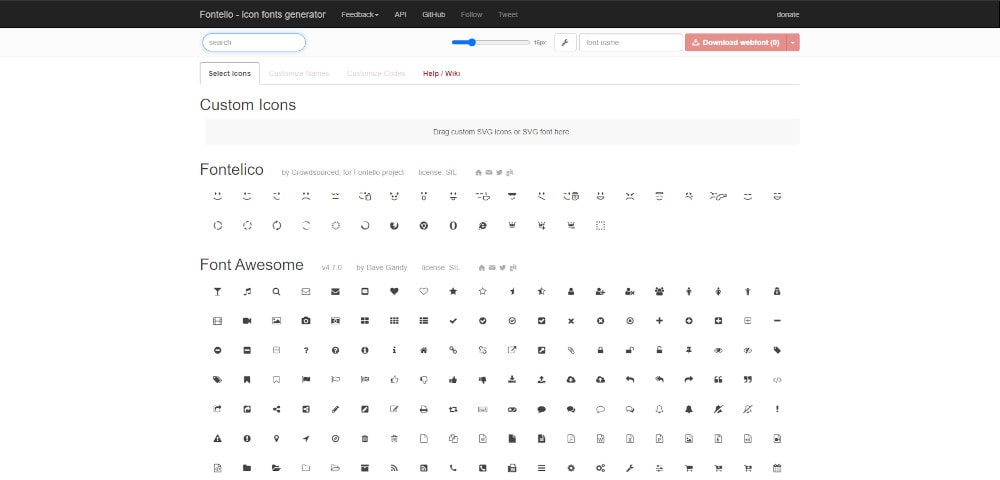Select the map location pin icon

276,439
